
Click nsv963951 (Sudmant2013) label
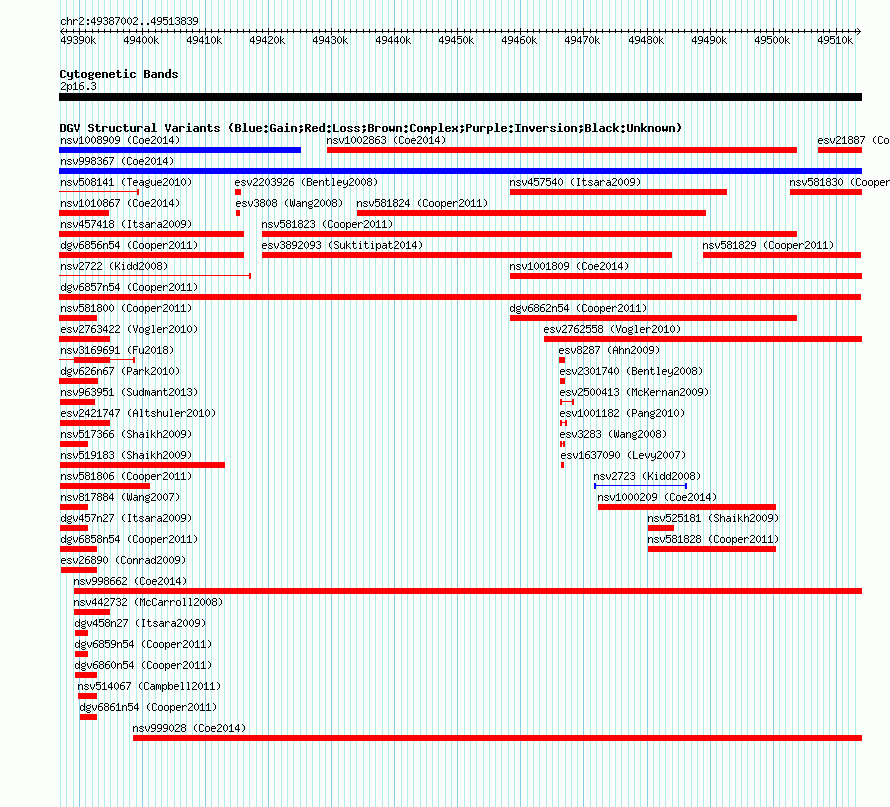[x=129, y=392]
